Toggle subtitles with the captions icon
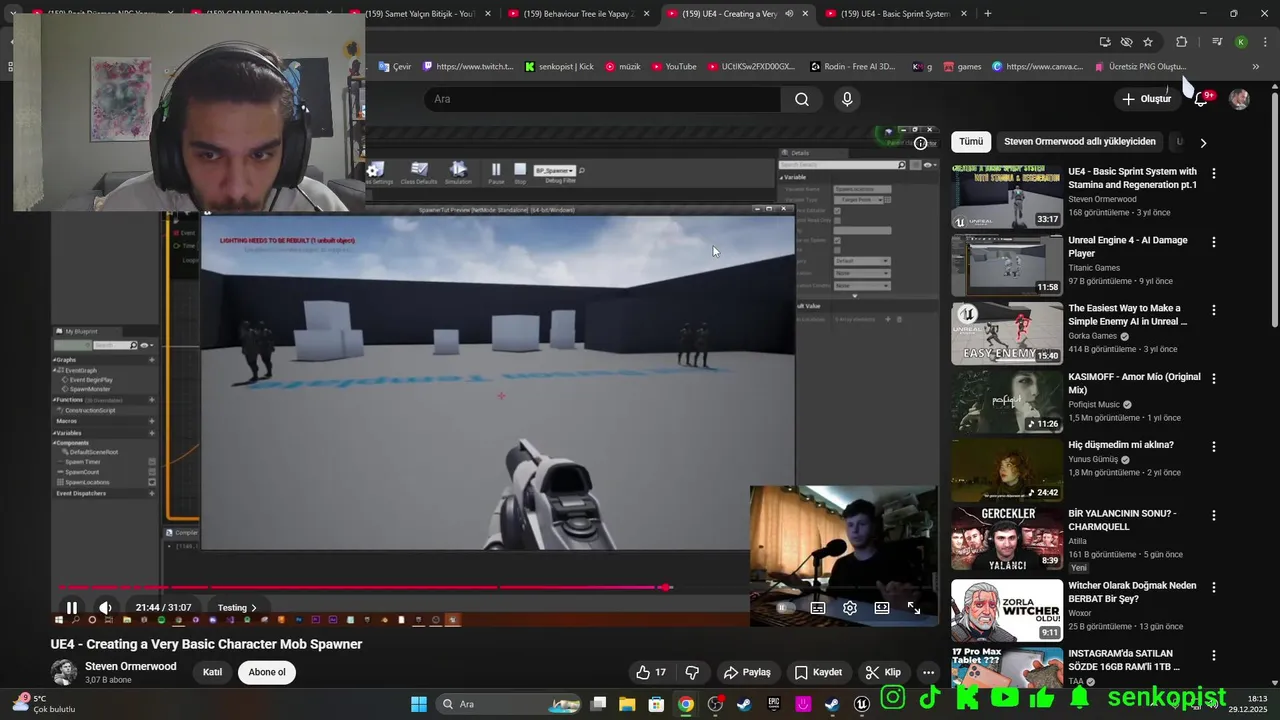 [x=818, y=607]
